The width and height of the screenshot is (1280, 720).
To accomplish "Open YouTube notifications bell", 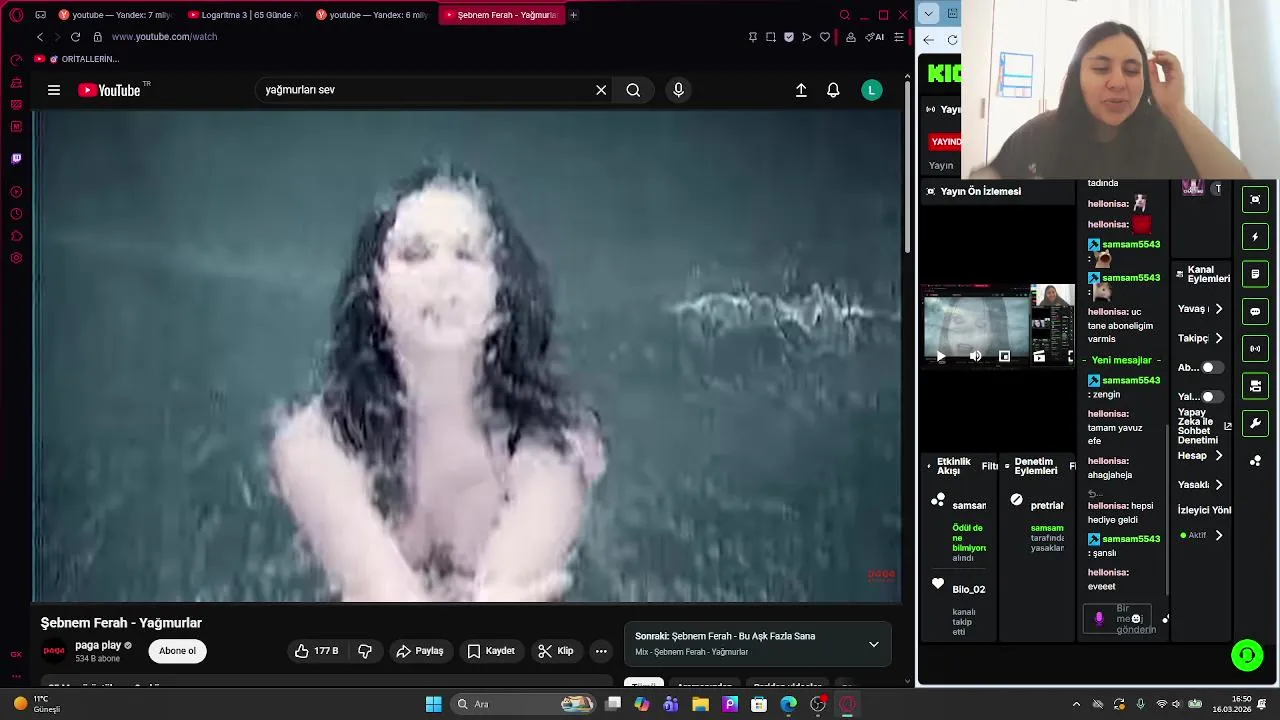I will (833, 90).
